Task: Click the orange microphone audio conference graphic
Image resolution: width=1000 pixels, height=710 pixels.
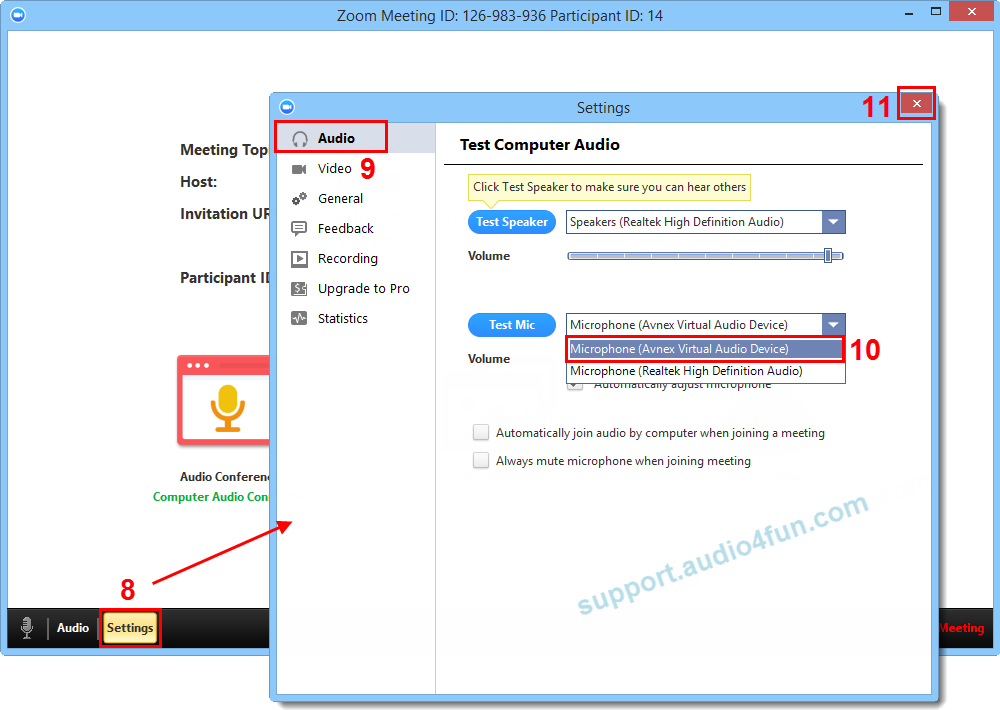Action: 227,408
